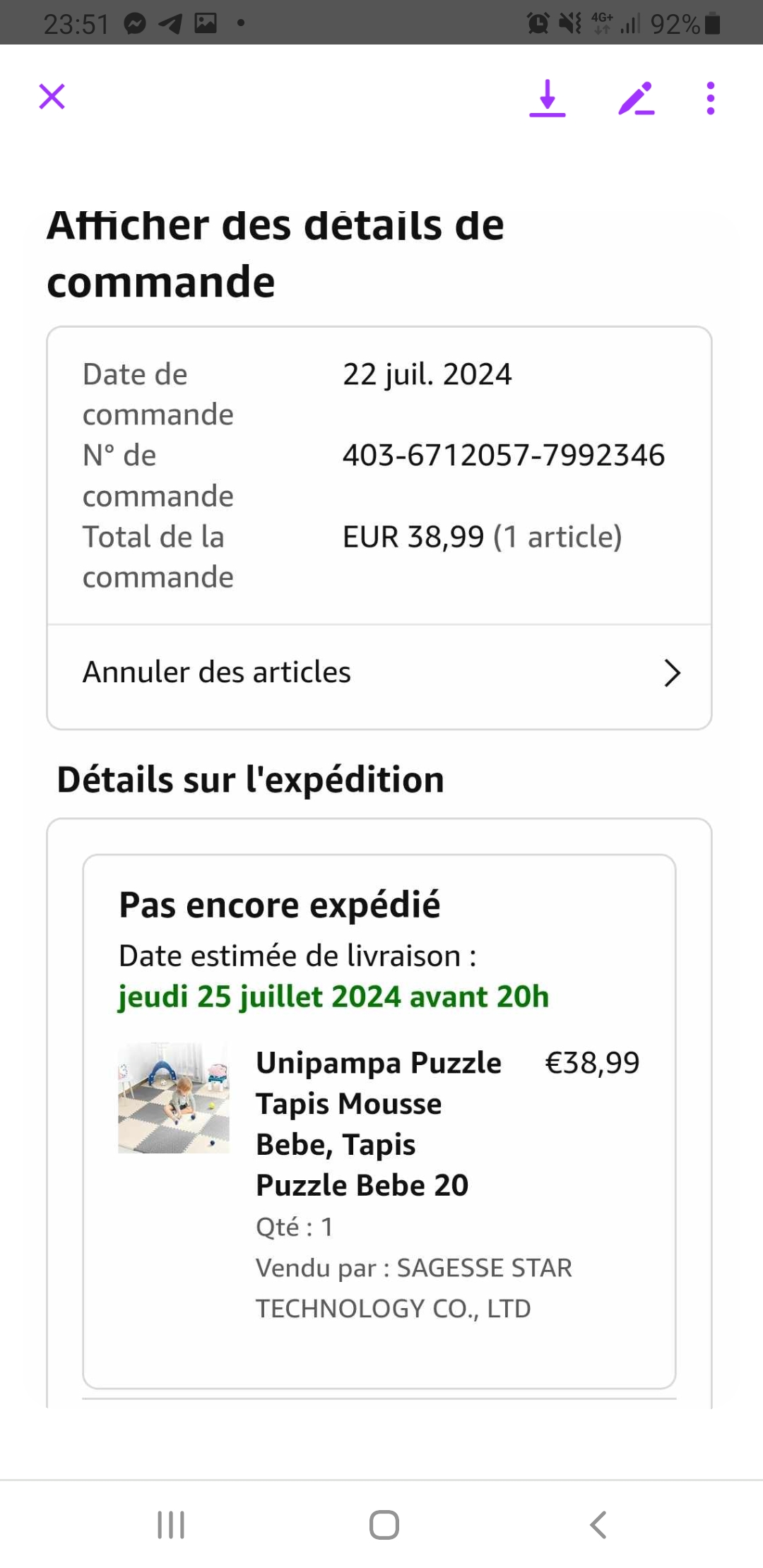Tap the green estimated delivery date text
763x1568 pixels.
333,997
